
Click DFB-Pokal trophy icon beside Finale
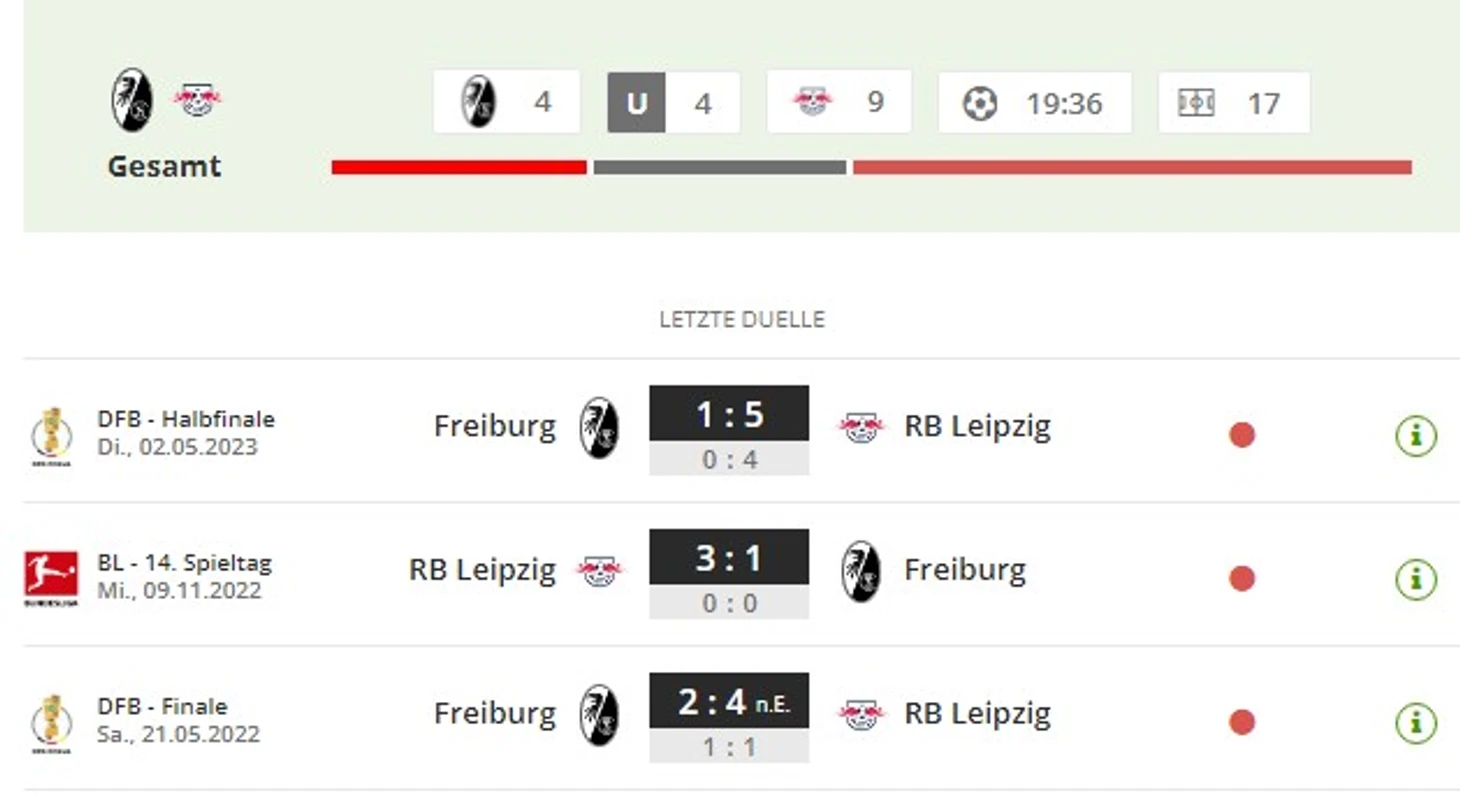tap(51, 723)
